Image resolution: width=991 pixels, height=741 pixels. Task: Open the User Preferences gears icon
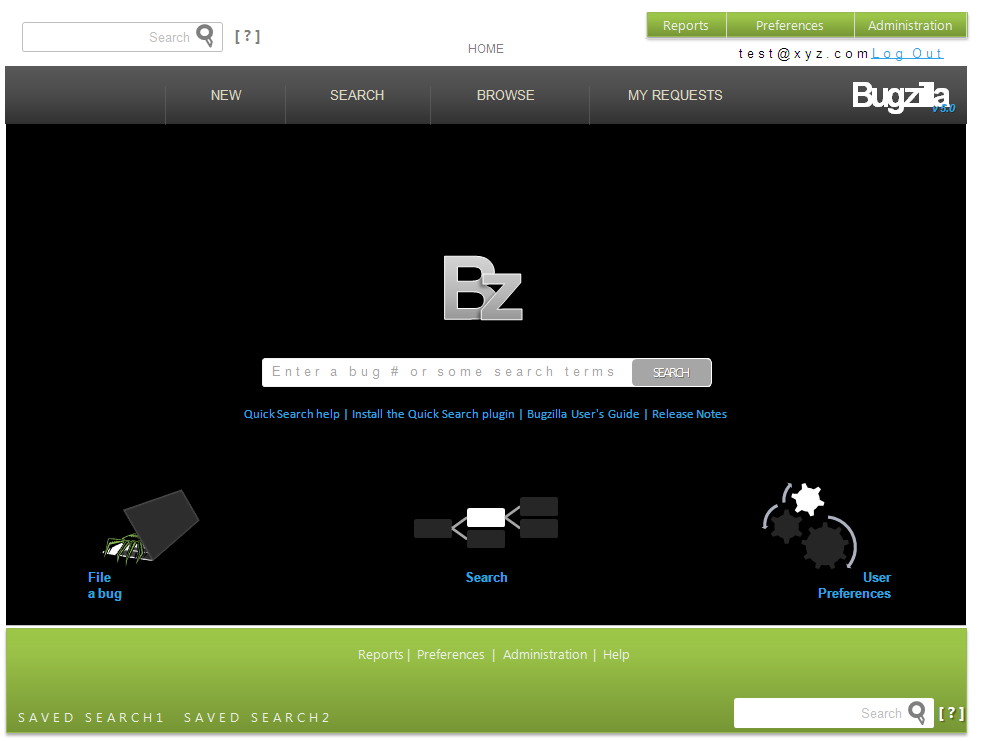810,526
